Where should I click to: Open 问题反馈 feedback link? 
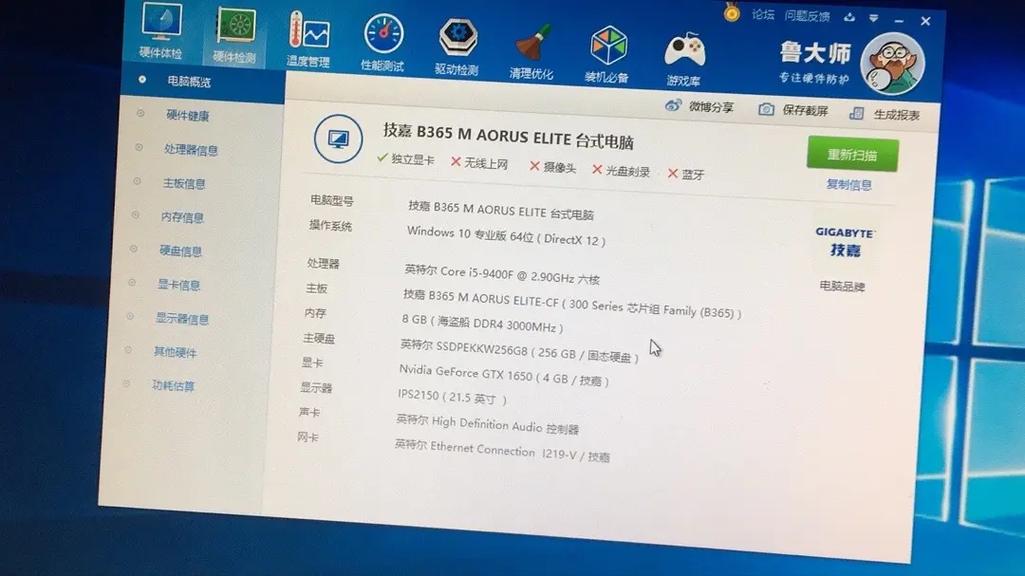[x=807, y=16]
